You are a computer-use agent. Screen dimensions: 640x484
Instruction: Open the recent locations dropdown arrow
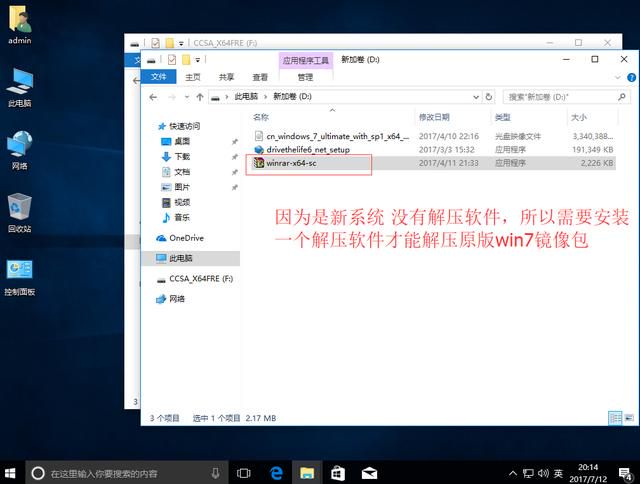[187, 97]
